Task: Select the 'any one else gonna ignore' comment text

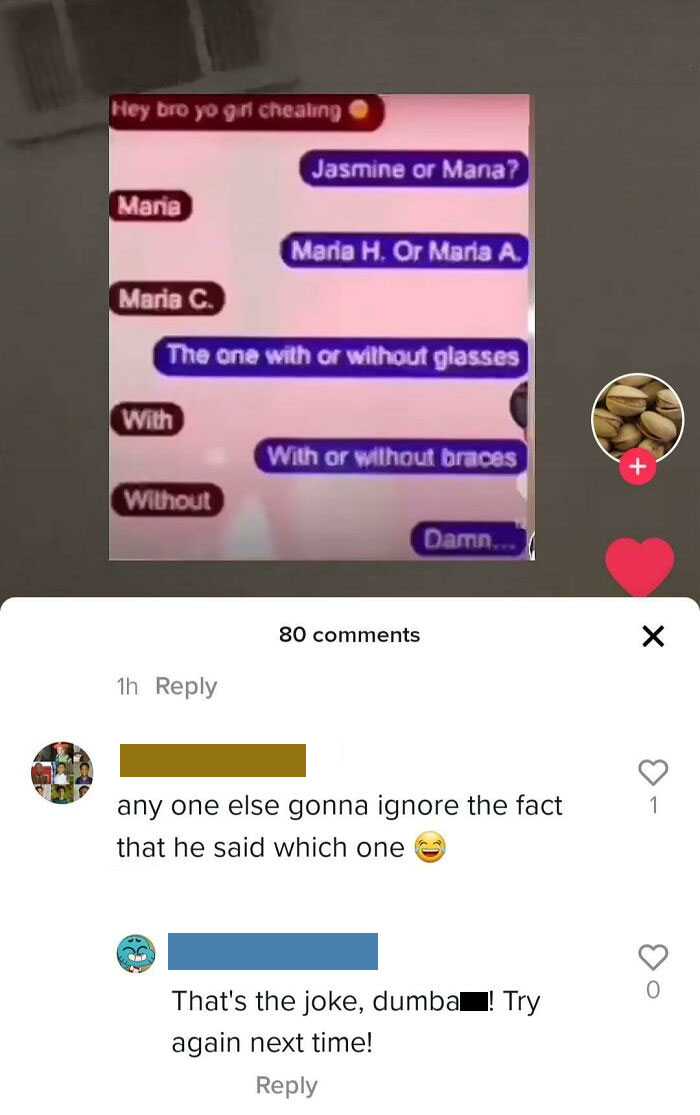Action: tap(340, 826)
